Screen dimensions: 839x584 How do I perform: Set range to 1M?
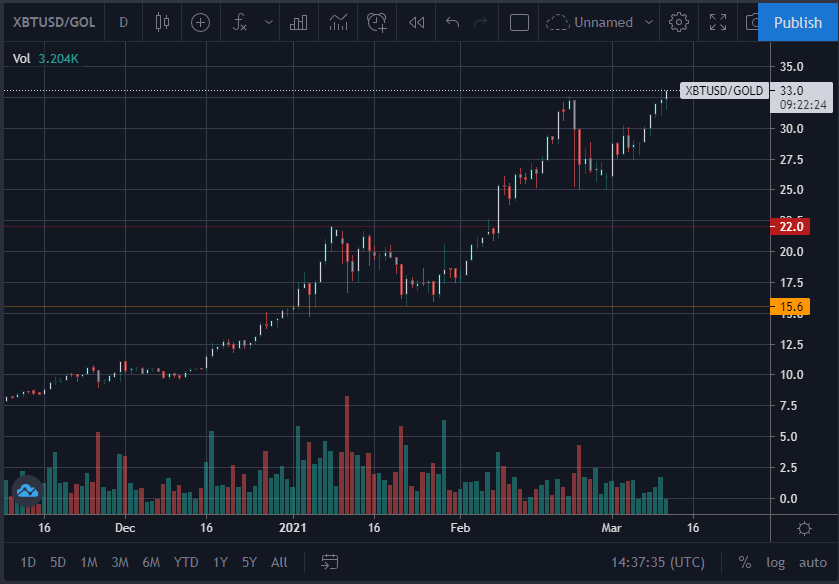(x=89, y=562)
